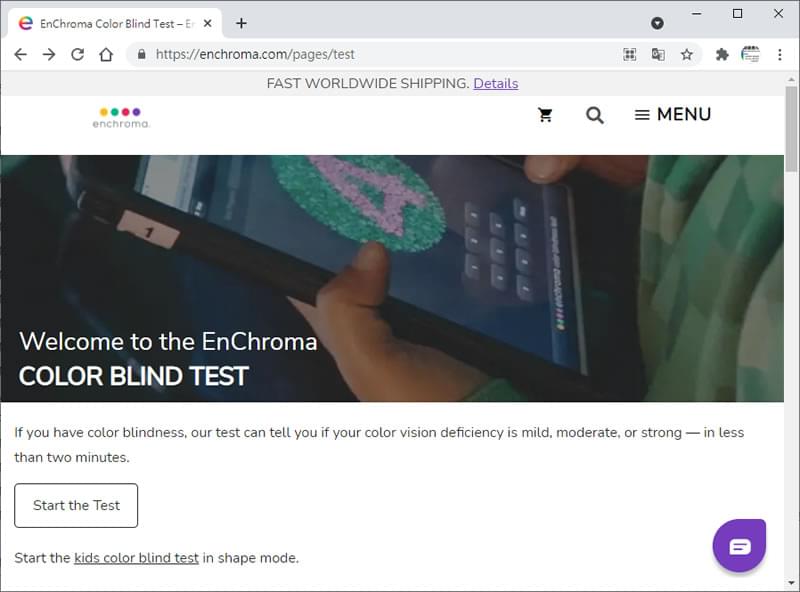The image size is (800, 592).
Task: Open the shopping cart icon
Action: pos(545,115)
